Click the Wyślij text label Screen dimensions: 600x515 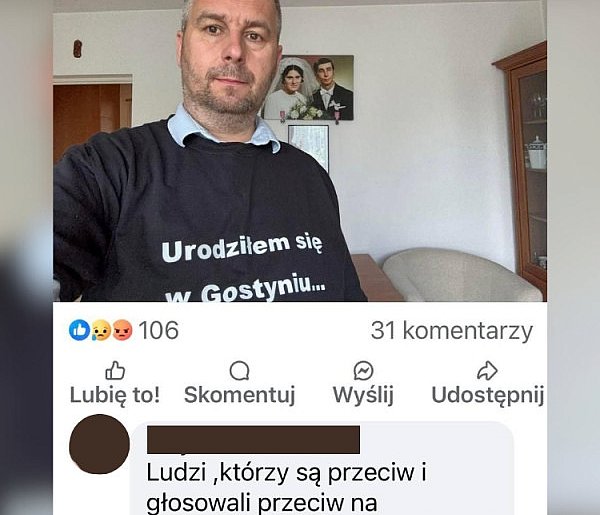363,396
